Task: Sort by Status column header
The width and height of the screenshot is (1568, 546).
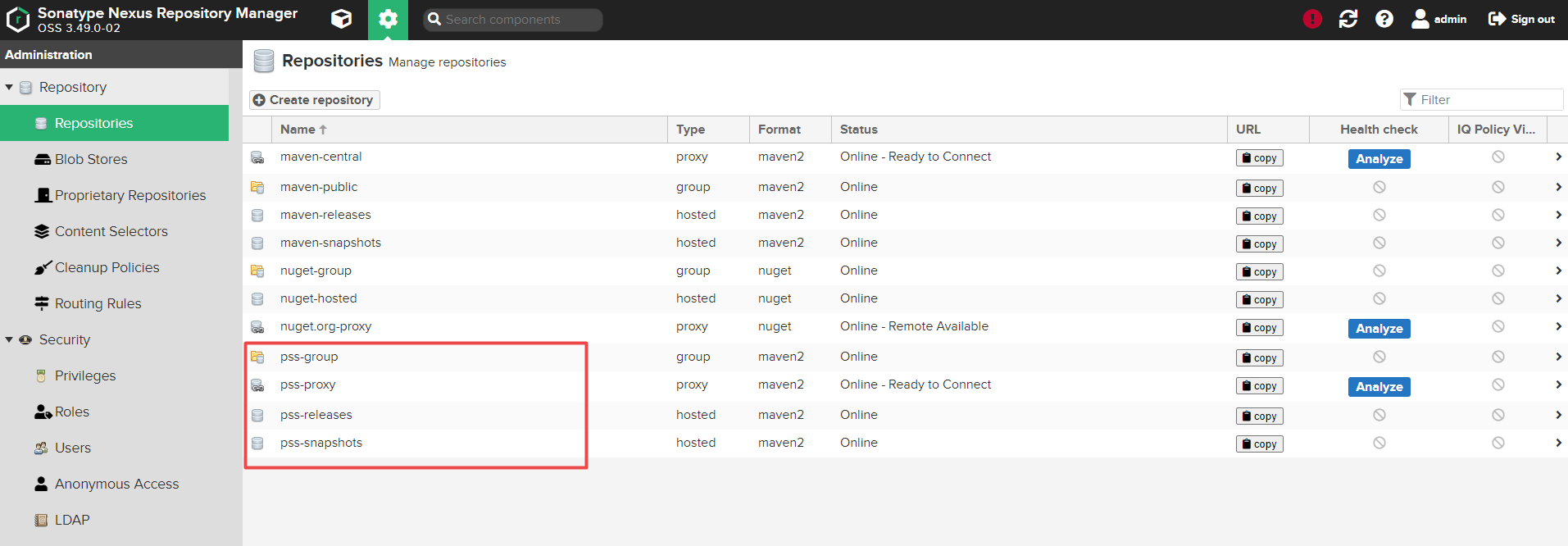Action: [x=1029, y=130]
